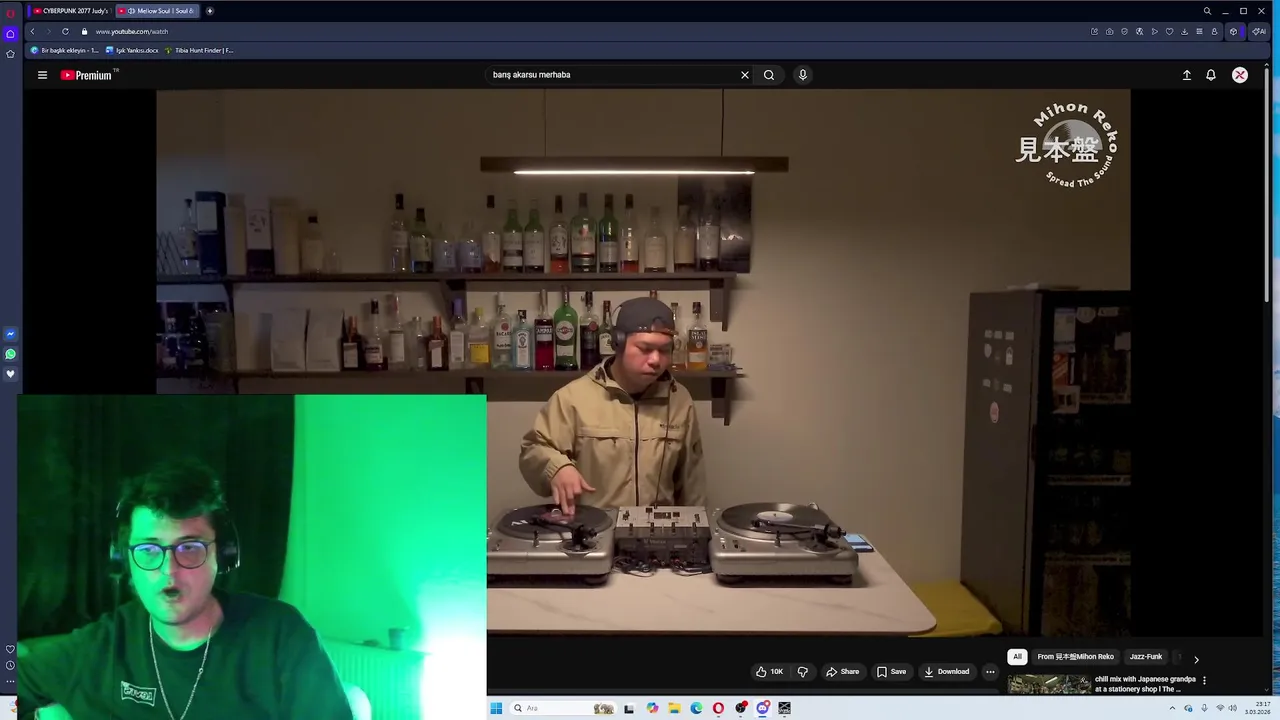Open Opera downloads icon in the toolbar

coord(1184,31)
